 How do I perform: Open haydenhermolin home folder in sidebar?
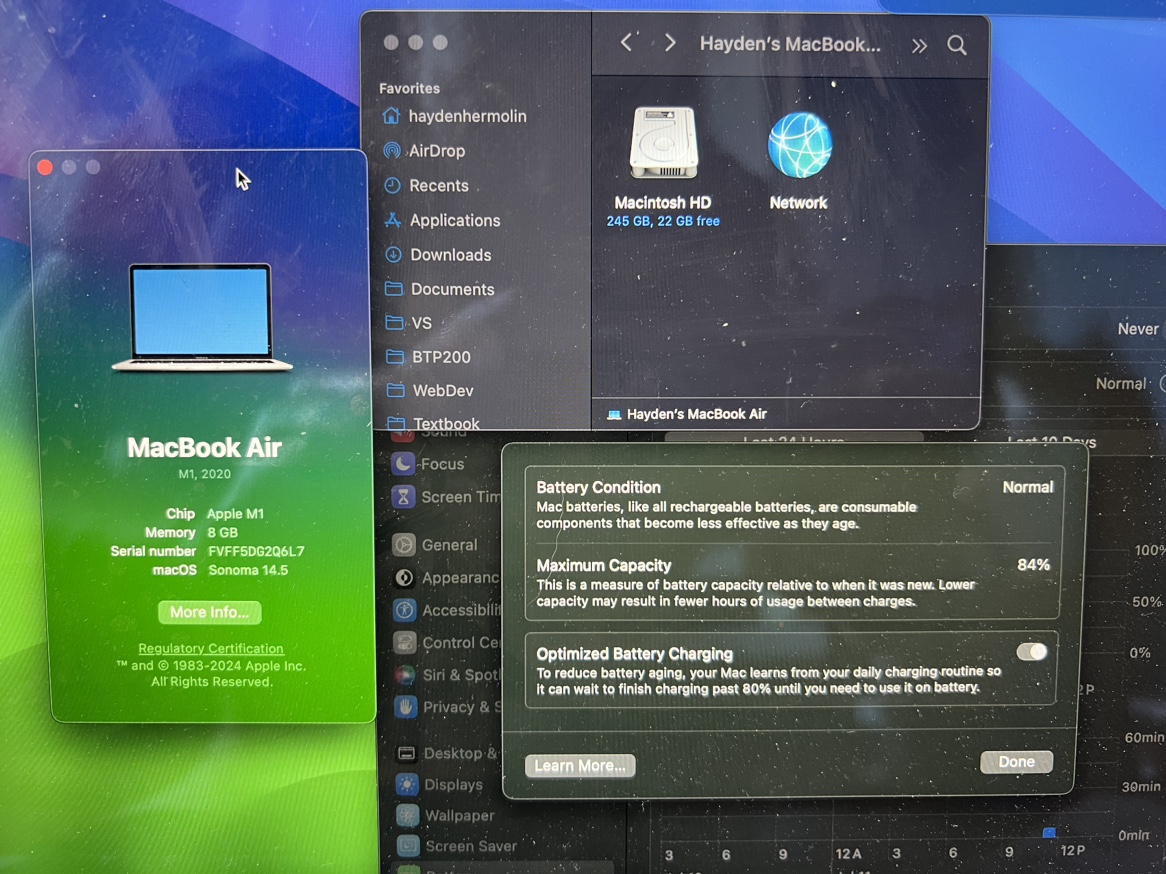coord(454,116)
